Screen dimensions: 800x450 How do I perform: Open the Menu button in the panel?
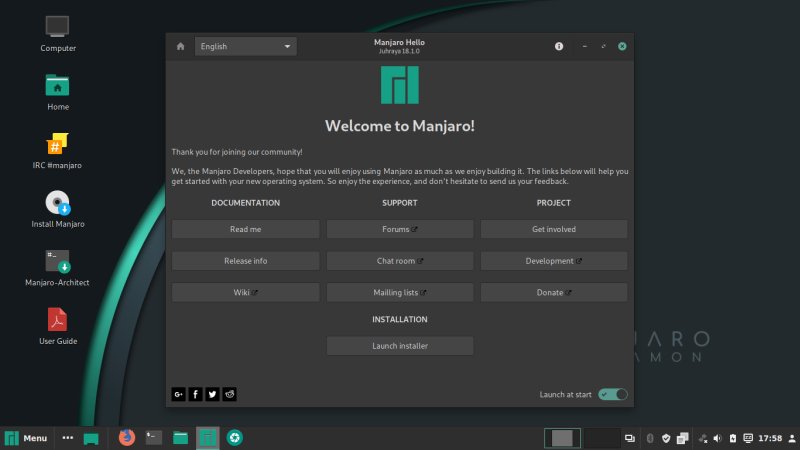(26, 438)
